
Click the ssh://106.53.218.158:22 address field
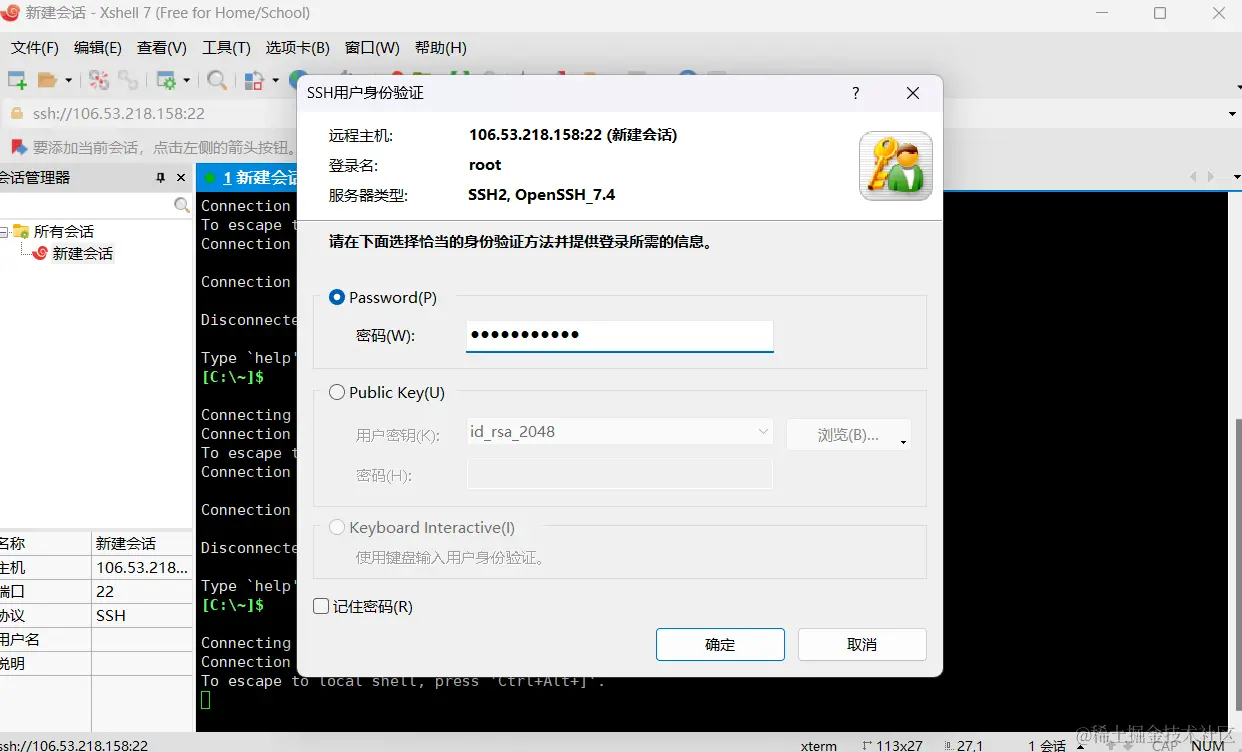(119, 114)
